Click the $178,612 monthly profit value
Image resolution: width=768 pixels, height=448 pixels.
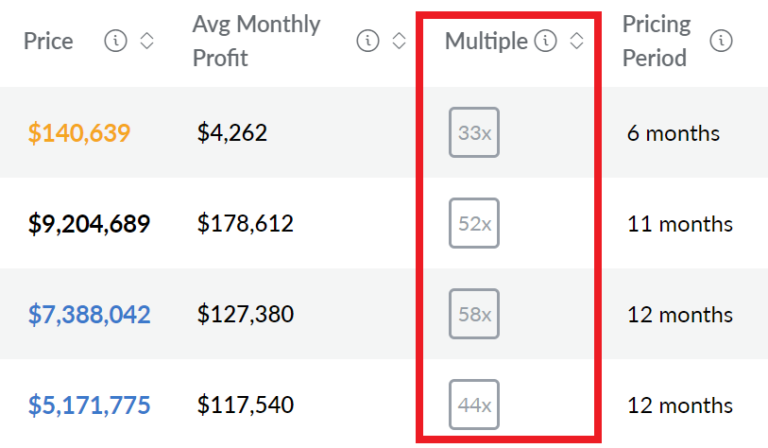pos(245,224)
